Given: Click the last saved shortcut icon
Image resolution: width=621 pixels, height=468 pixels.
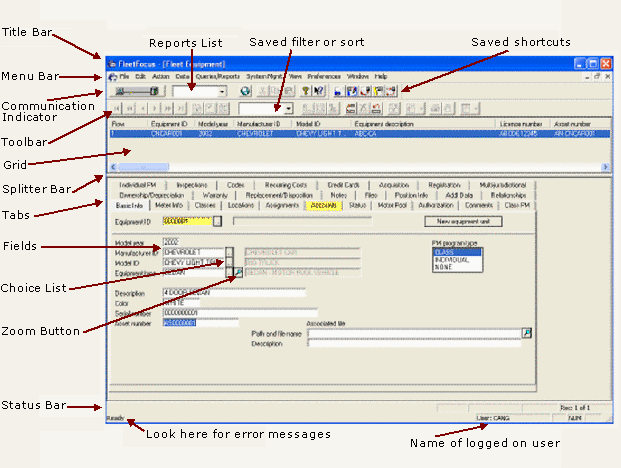Looking at the screenshot, I should tap(392, 91).
